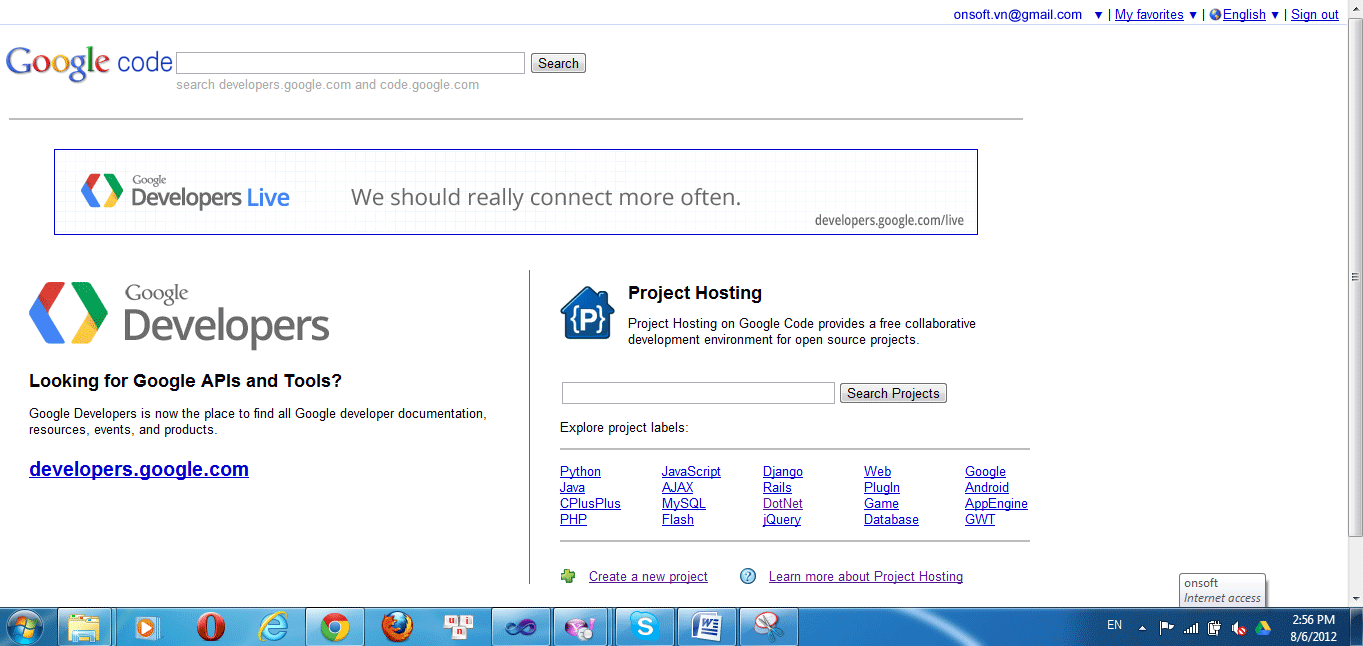Open Windows Explorer from the taskbar

point(84,627)
